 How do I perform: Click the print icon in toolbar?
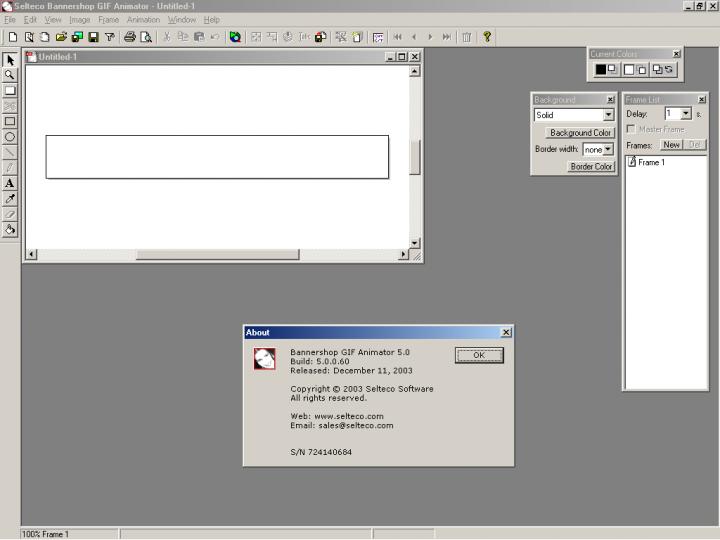130,37
